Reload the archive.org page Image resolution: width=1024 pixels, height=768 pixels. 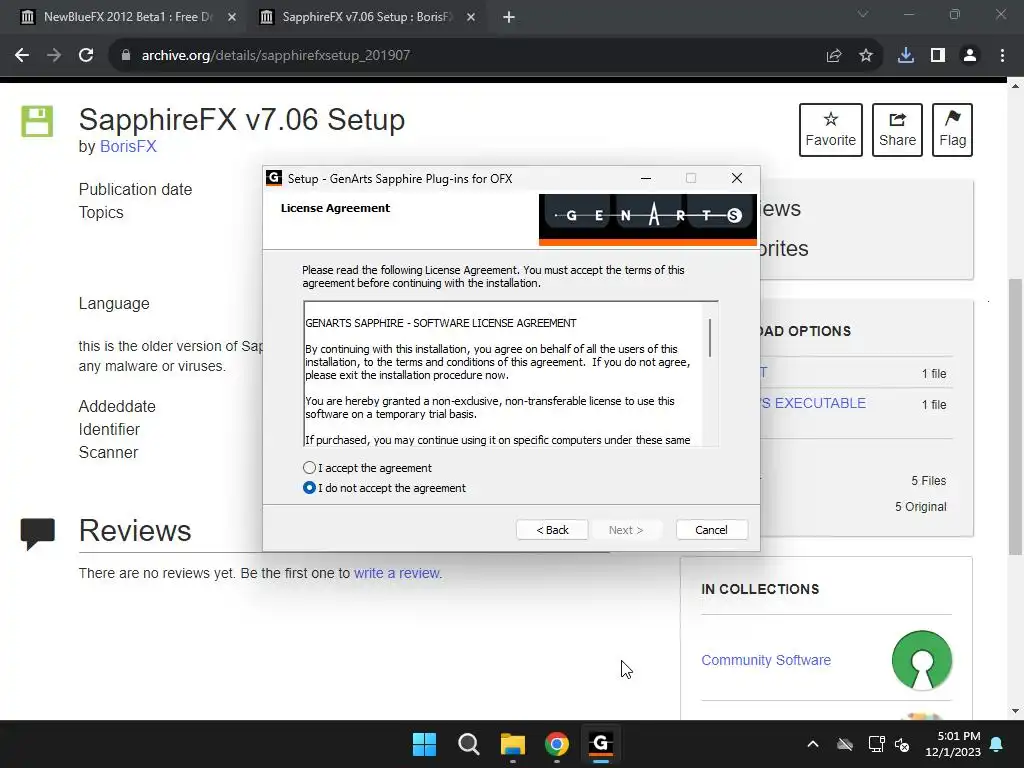[86, 56]
